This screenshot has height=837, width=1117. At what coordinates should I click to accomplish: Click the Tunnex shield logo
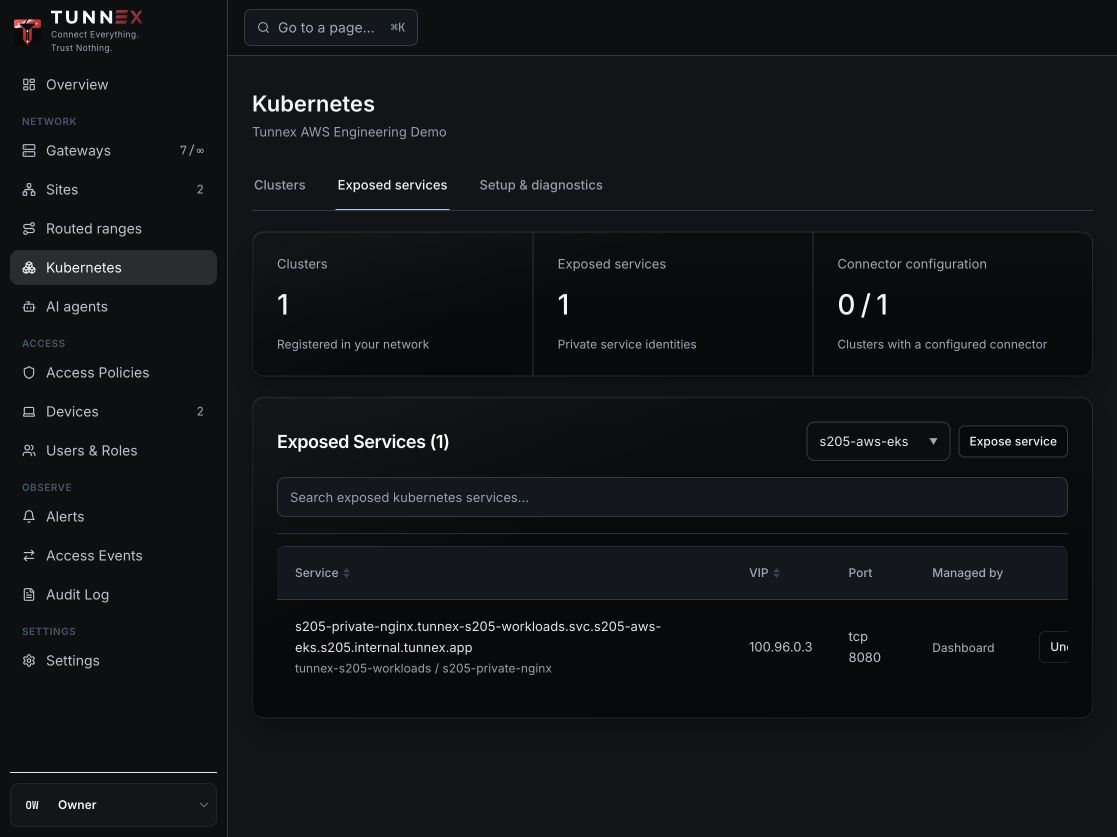(x=27, y=31)
